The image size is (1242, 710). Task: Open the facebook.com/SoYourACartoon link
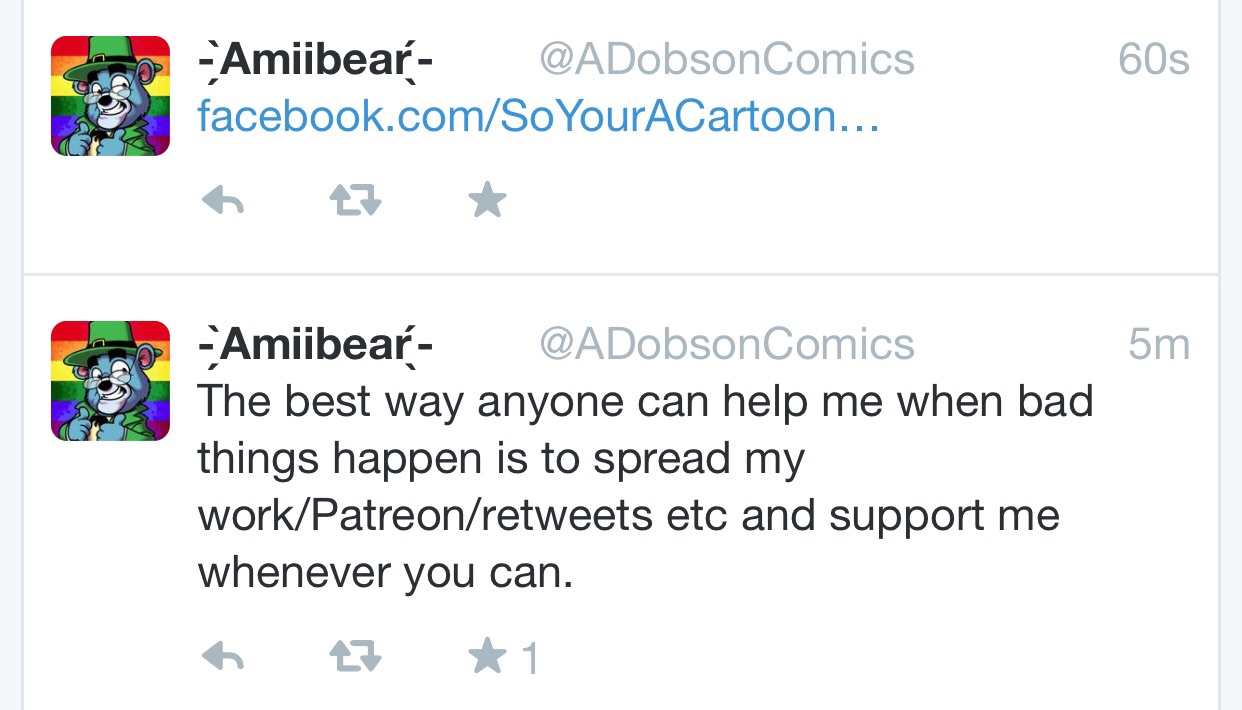538,118
